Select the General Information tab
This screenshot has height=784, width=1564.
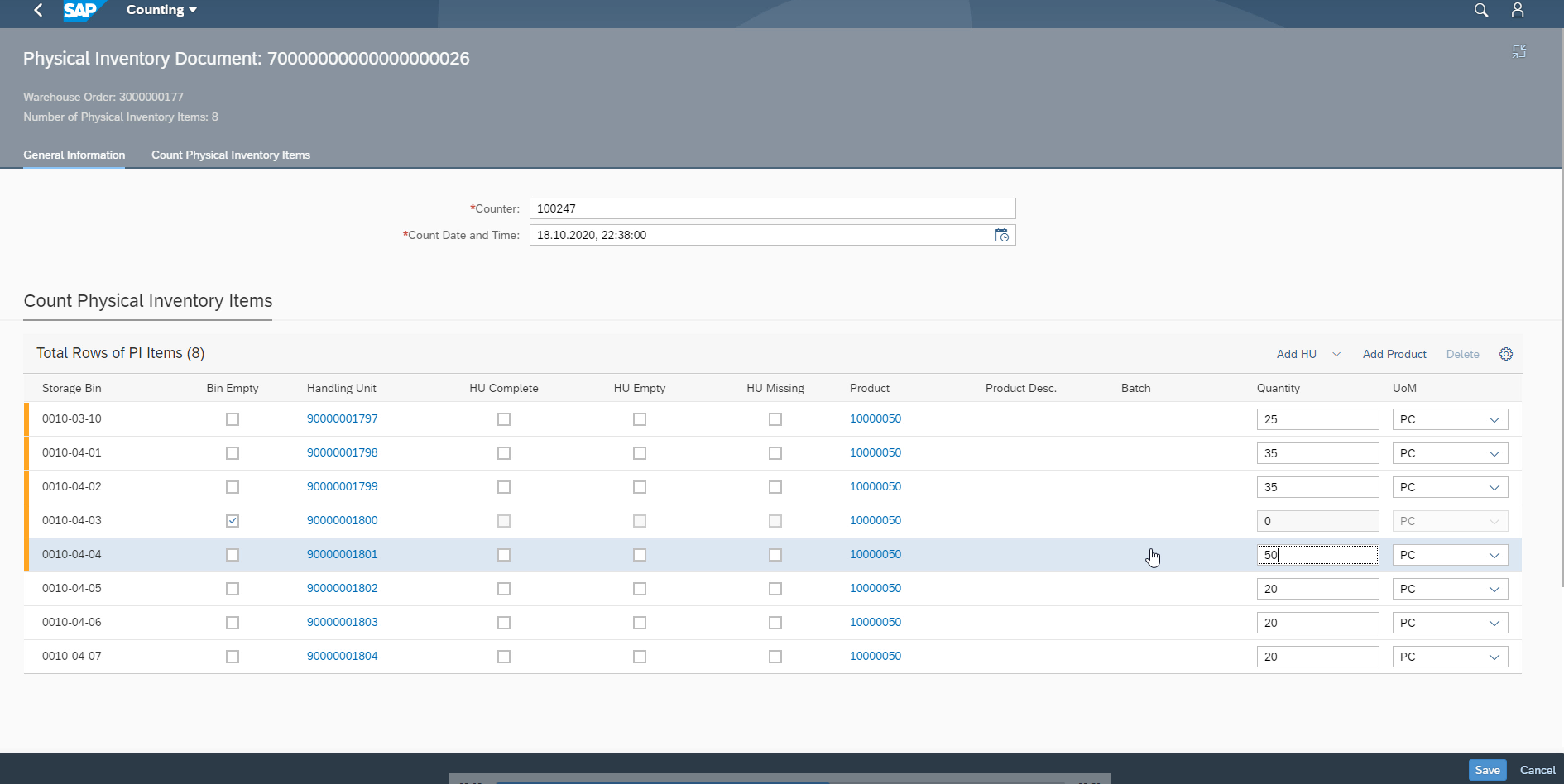point(74,155)
